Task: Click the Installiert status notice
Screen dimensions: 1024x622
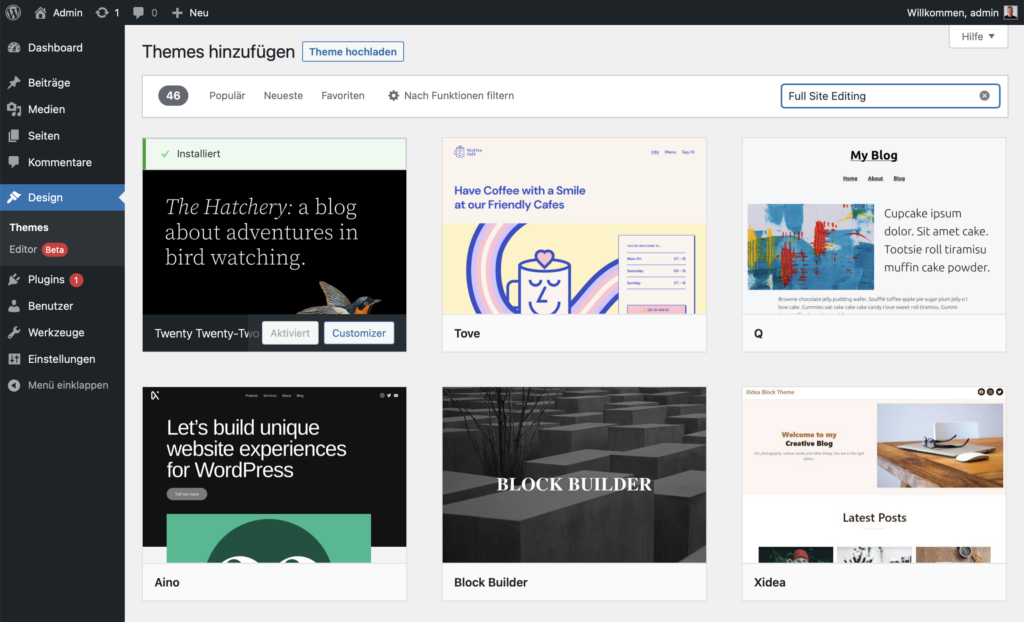Action: pos(274,154)
